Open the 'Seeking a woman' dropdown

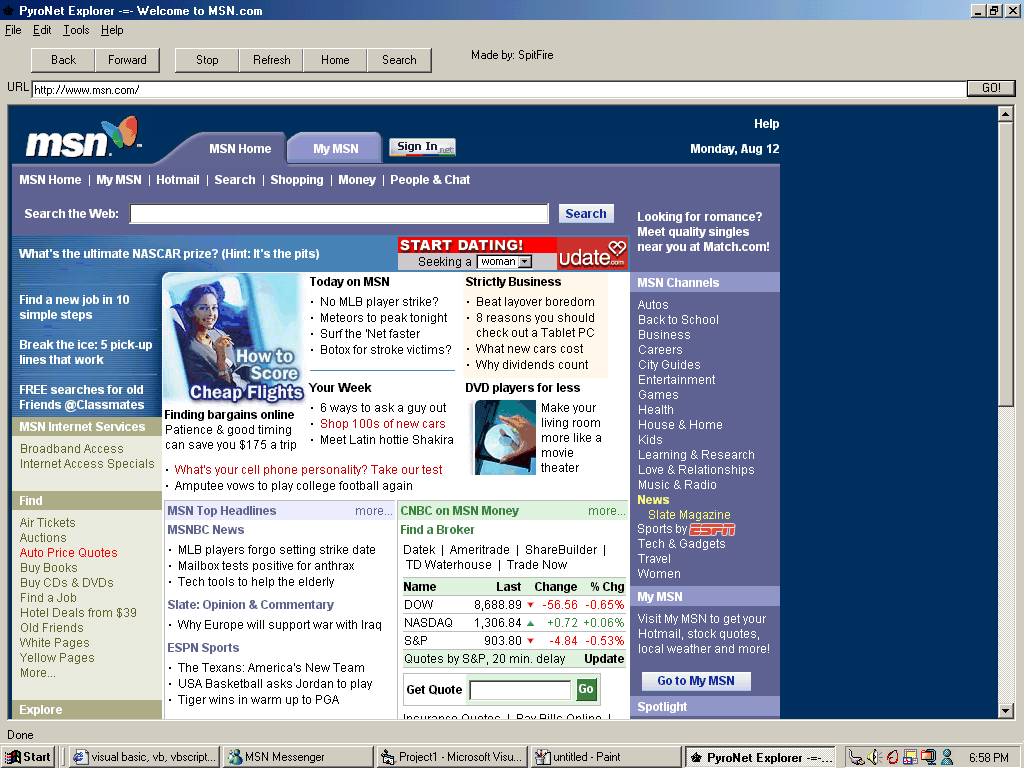point(504,262)
